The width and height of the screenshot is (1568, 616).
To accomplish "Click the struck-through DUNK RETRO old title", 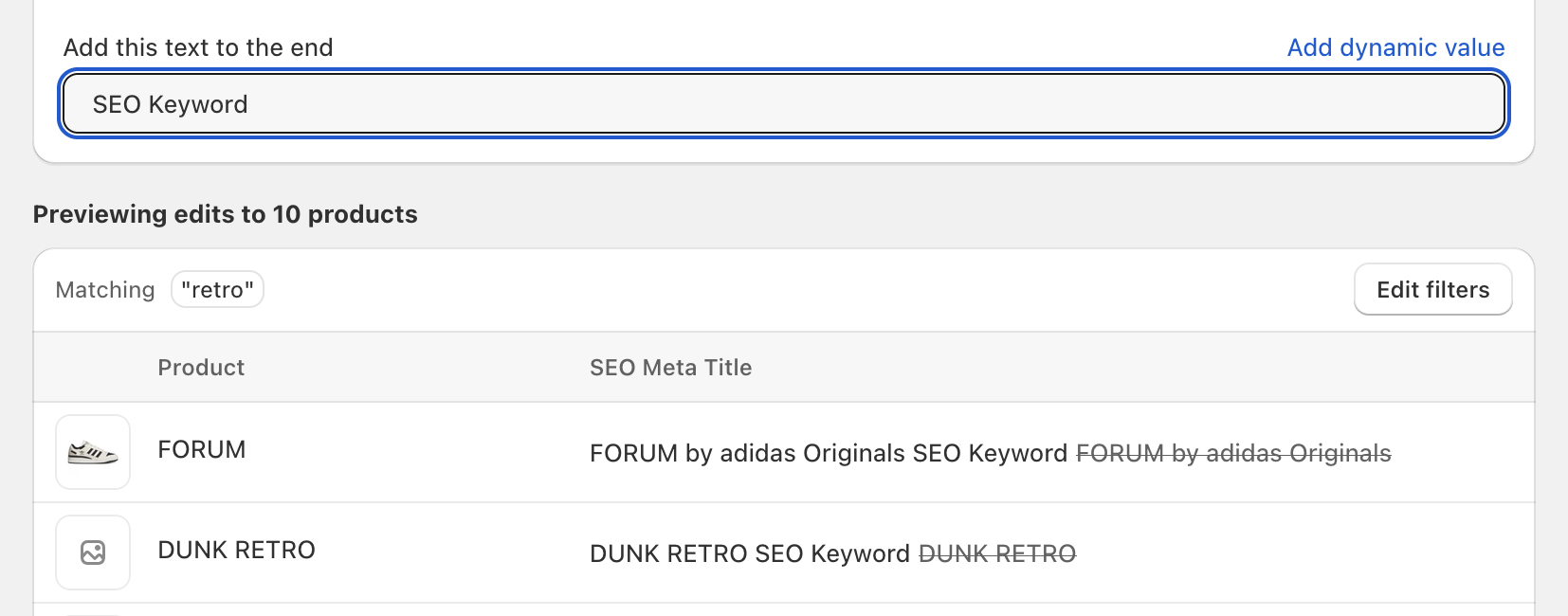I will pos(997,553).
